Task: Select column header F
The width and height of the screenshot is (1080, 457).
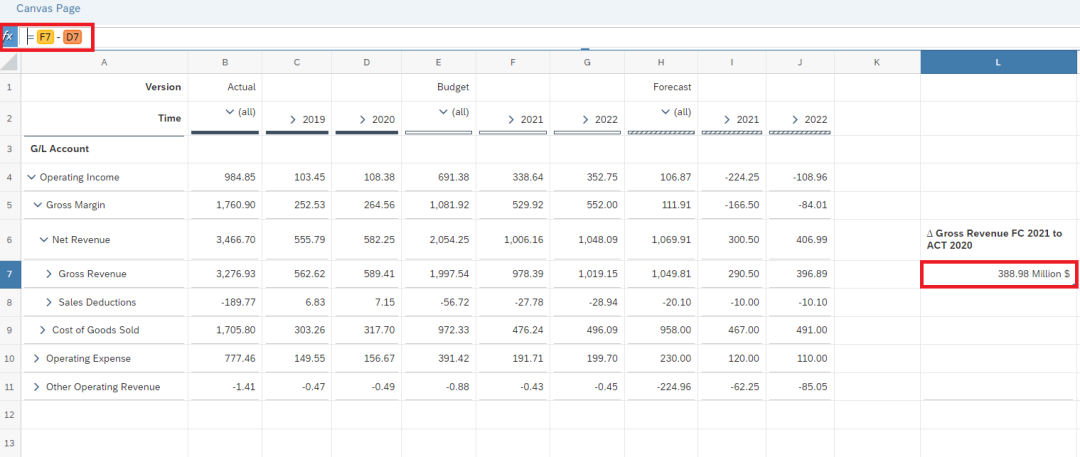Action: point(513,63)
